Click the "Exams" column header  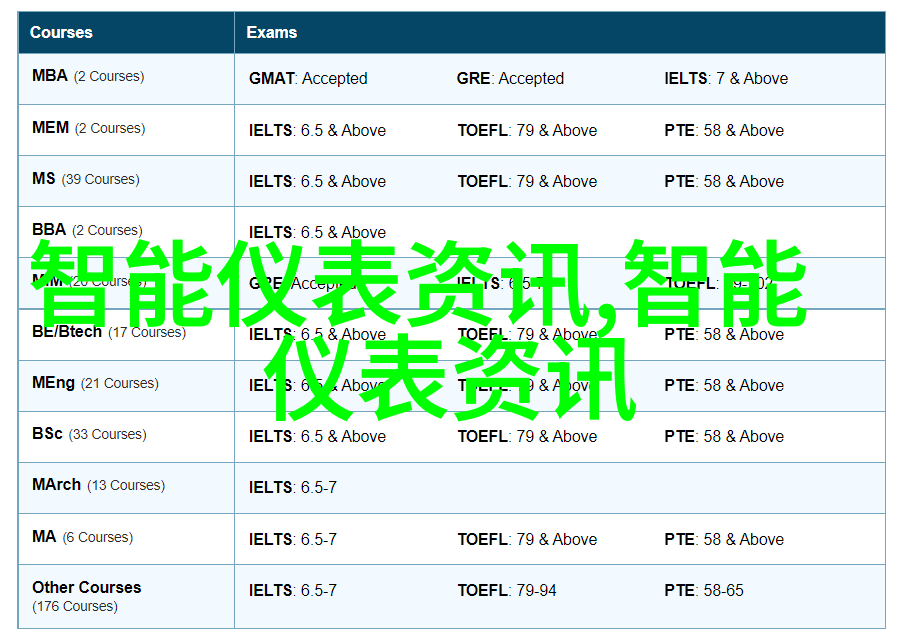click(x=560, y=33)
